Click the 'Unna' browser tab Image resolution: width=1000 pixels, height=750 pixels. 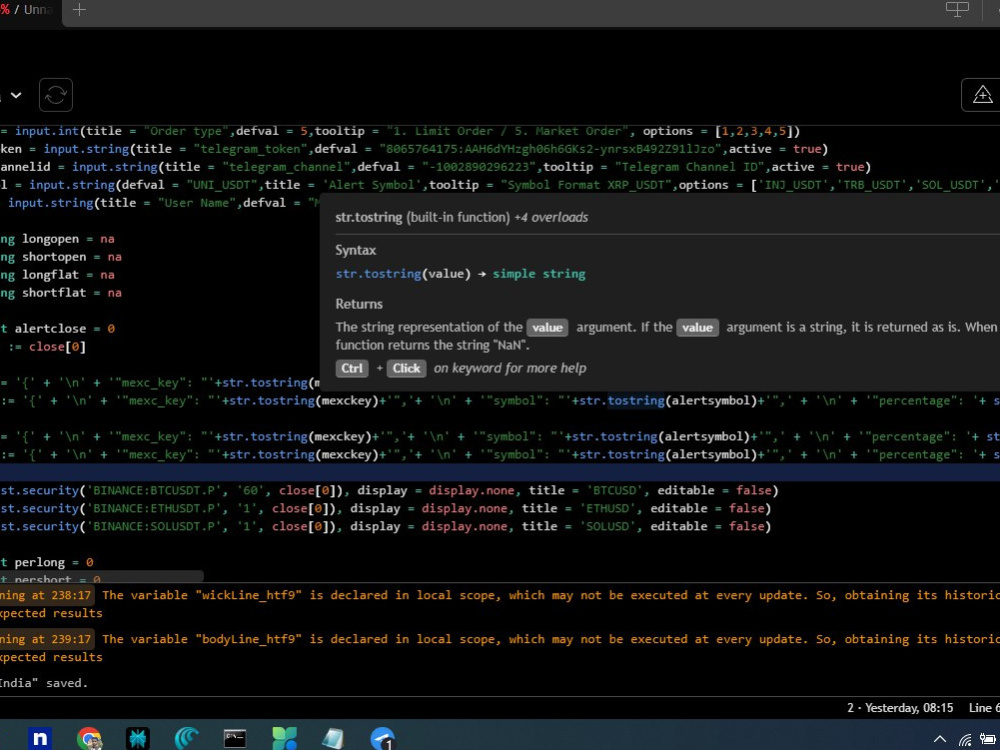31,10
